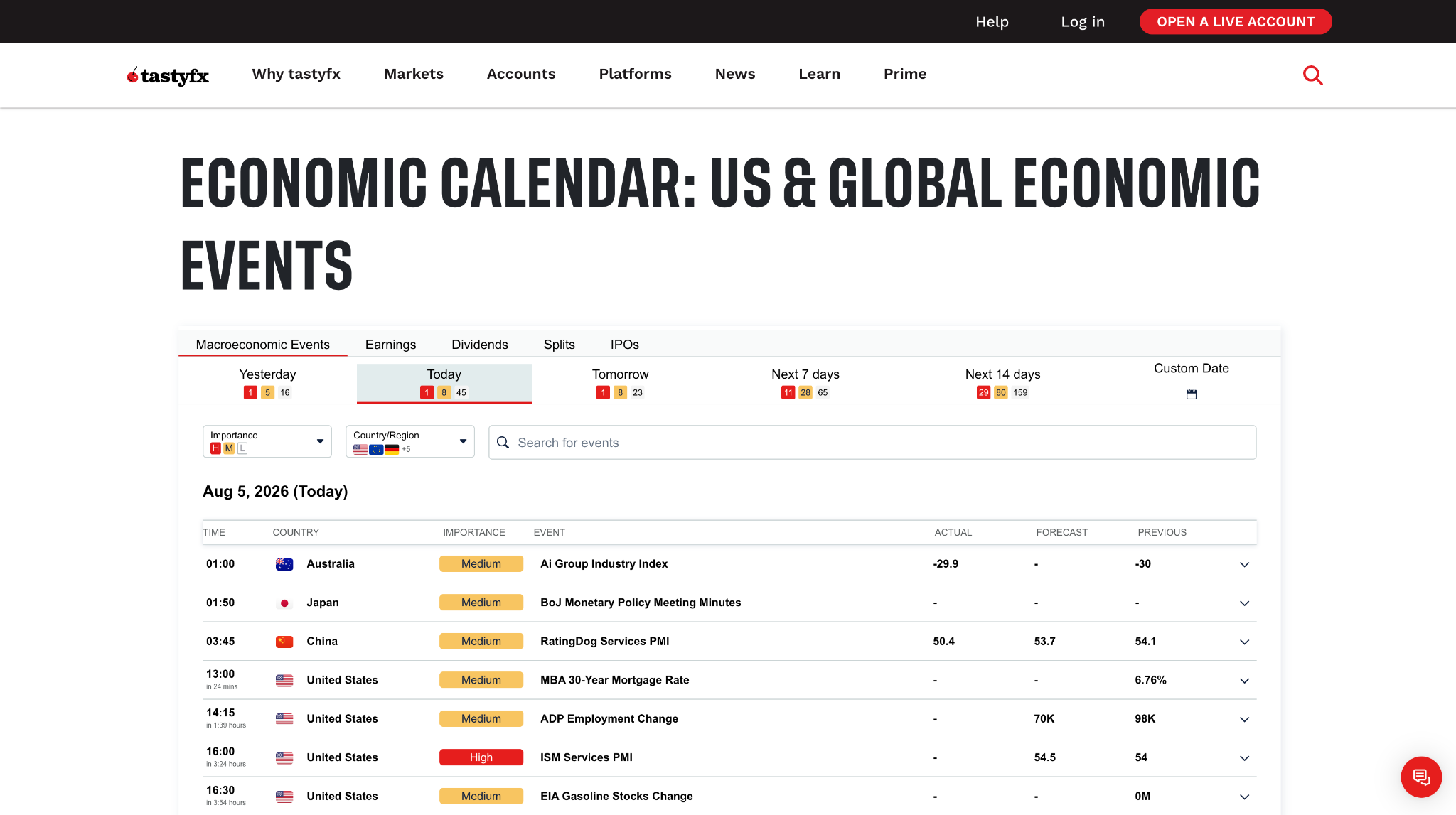Click the tastyfx logo
This screenshot has width=1456, height=815.
[168, 75]
